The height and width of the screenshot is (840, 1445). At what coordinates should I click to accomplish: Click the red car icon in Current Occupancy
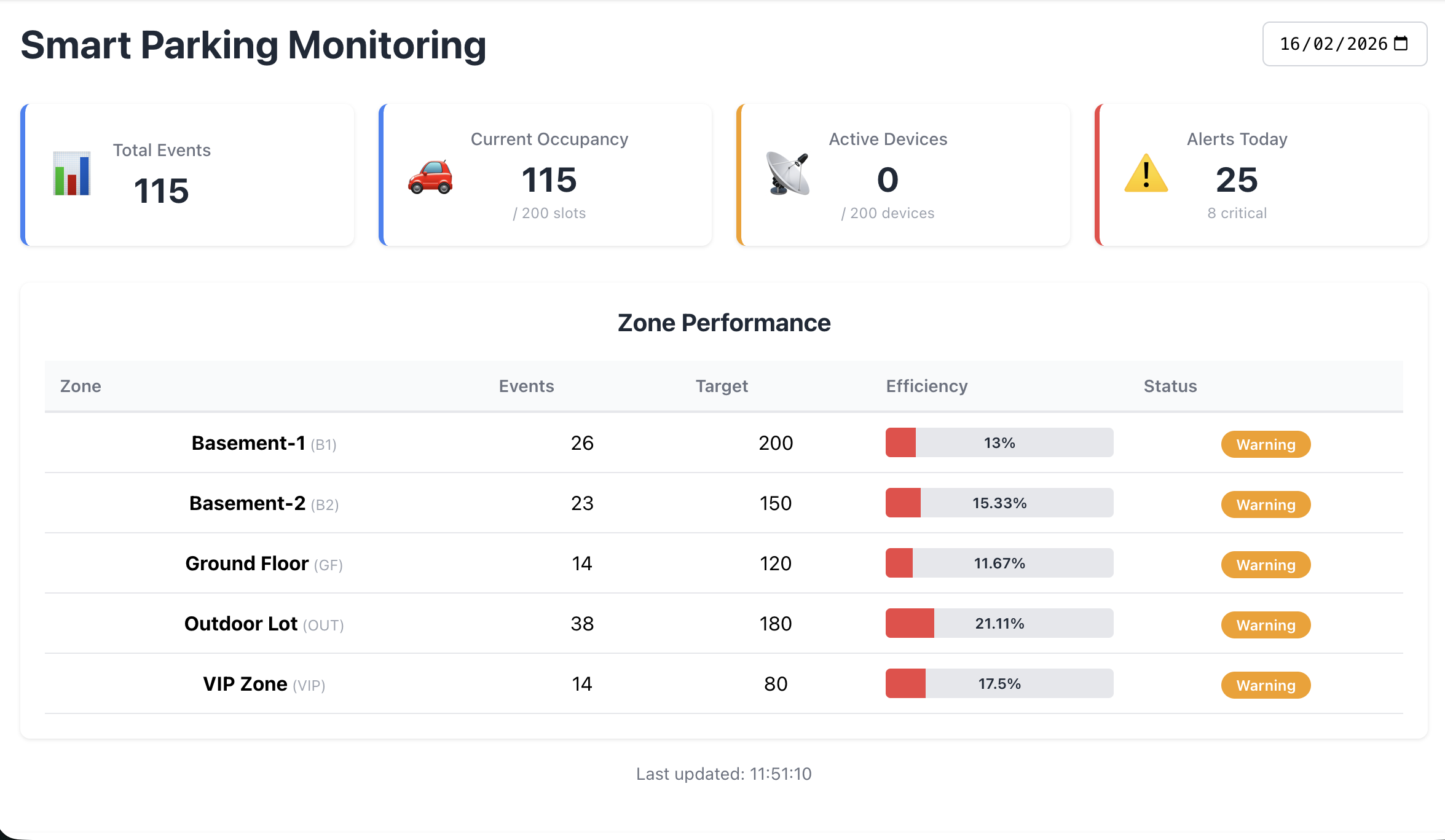click(430, 177)
